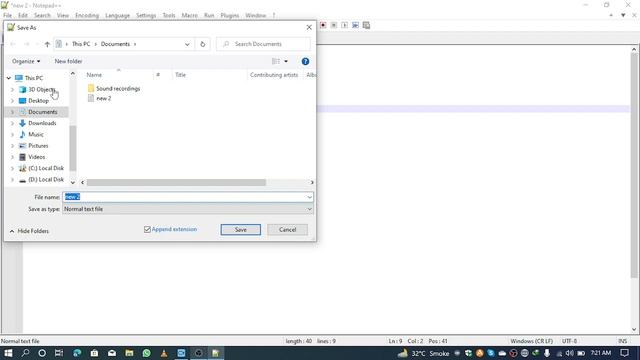The width and height of the screenshot is (640, 360).
Task: Click the volume speaker tray icon
Action: [570, 353]
